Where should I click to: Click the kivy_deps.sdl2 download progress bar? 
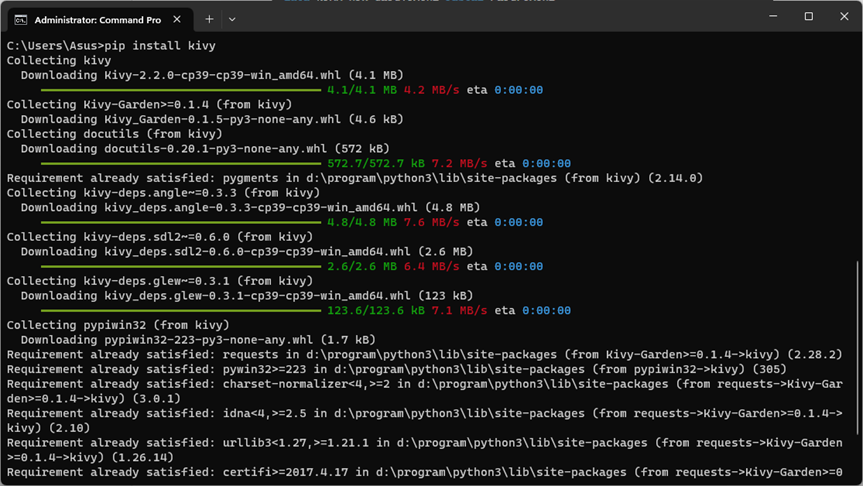(181, 267)
